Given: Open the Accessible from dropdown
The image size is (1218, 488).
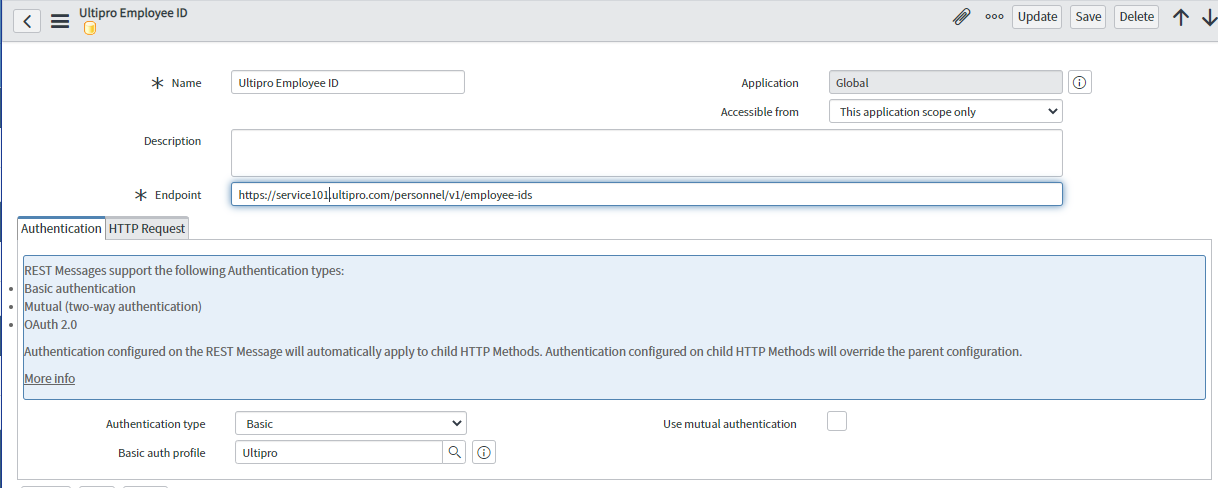Looking at the screenshot, I should pos(946,112).
